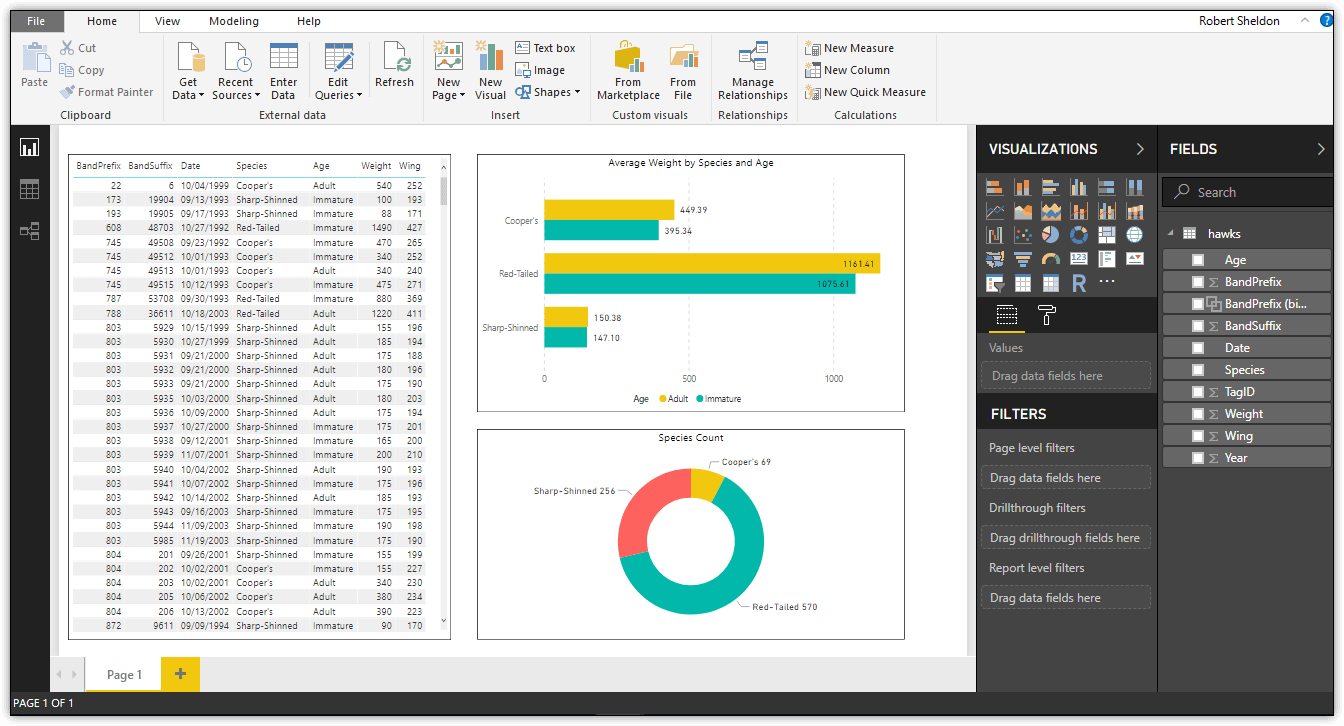Add a new page with plus button
Viewport: 1344px width, 726px height.
tap(181, 674)
